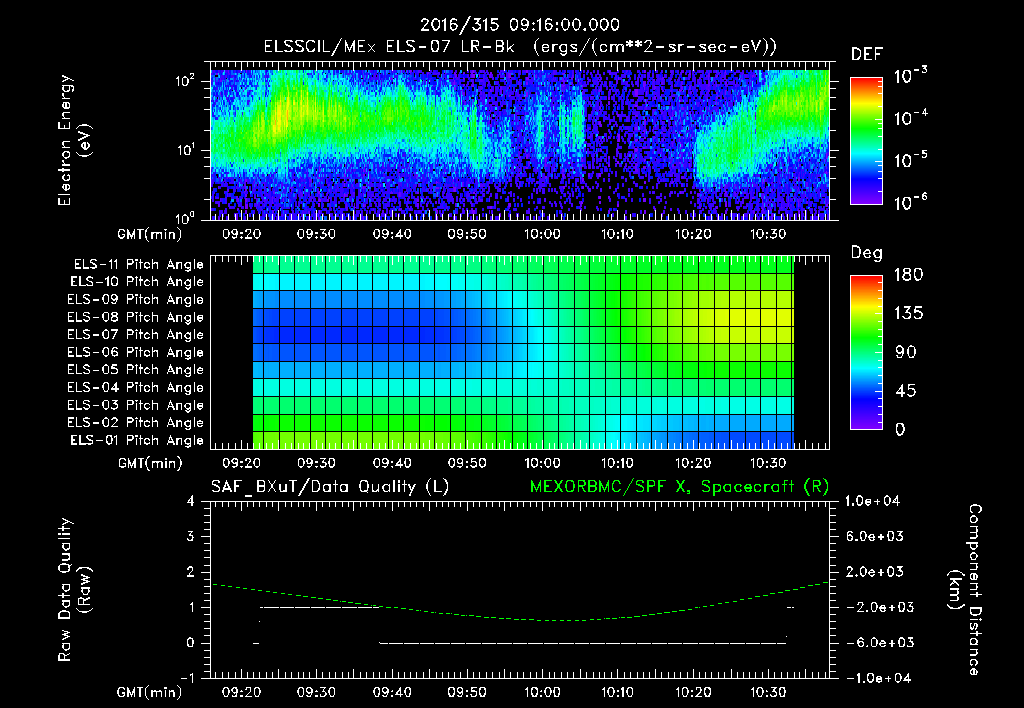Select the ELS-09 Pitch Angle row label
Viewport: 1024px width, 708px height.
[x=135, y=300]
